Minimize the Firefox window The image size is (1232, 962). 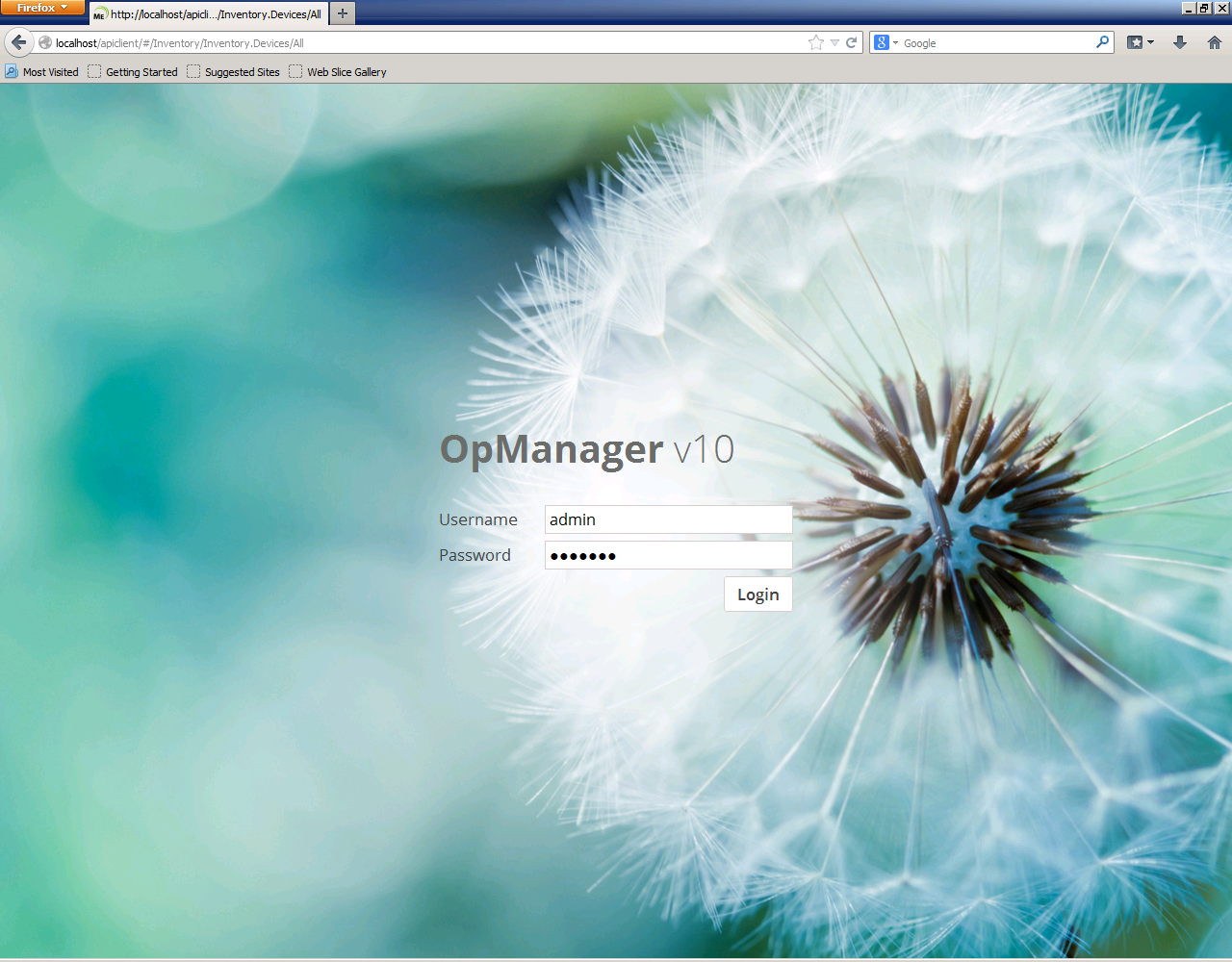[1189, 8]
